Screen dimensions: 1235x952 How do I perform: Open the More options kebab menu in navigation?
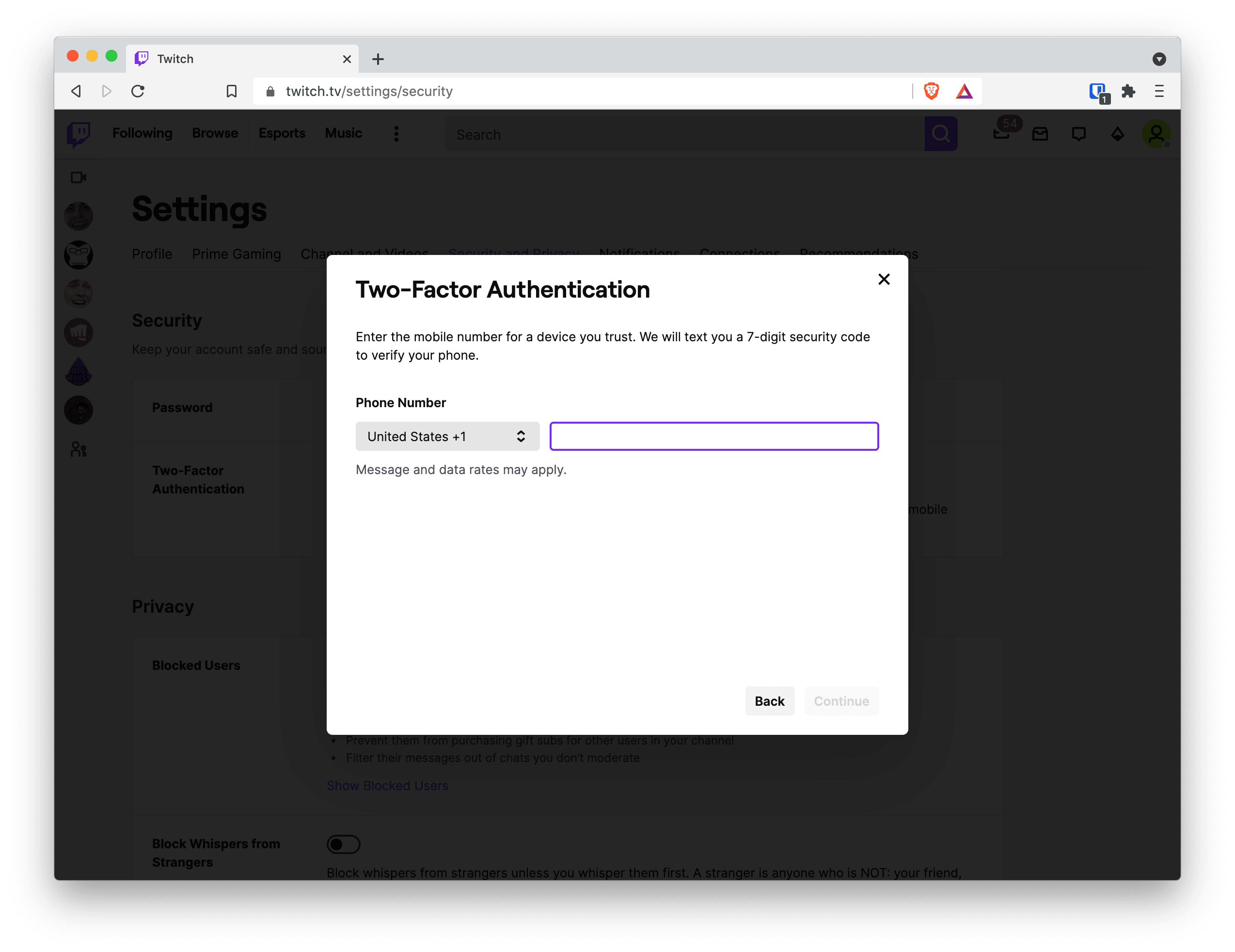tap(396, 133)
